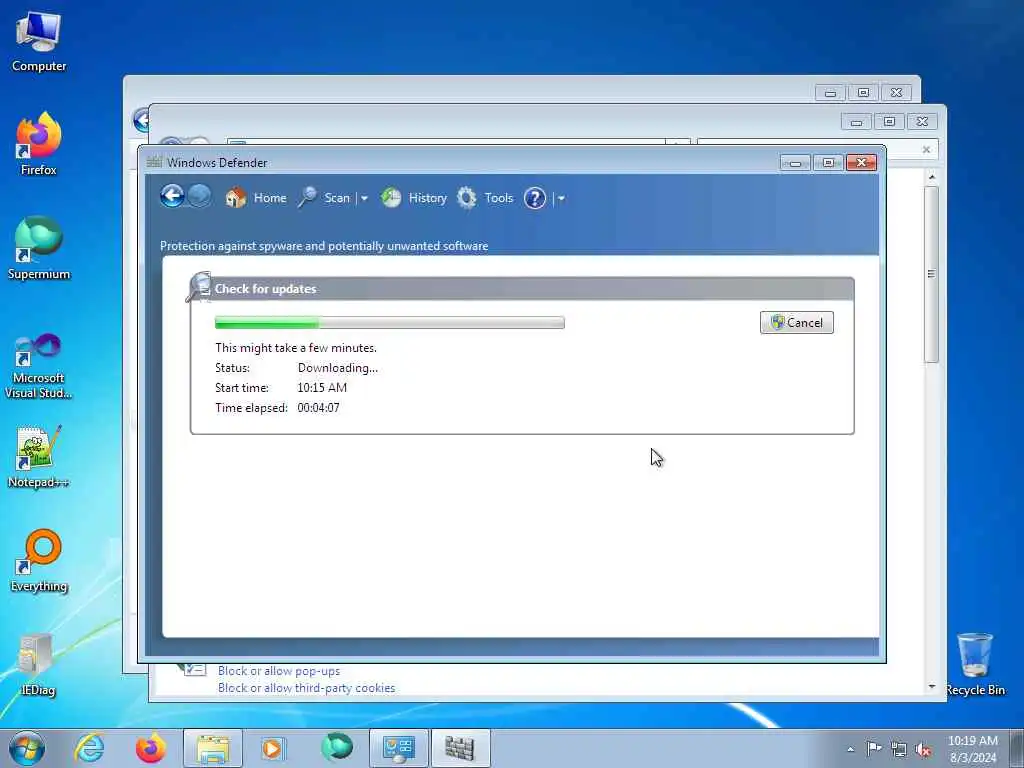Screen dimensions: 1024x768
Task: Open Supermium from the taskbar
Action: click(336, 748)
